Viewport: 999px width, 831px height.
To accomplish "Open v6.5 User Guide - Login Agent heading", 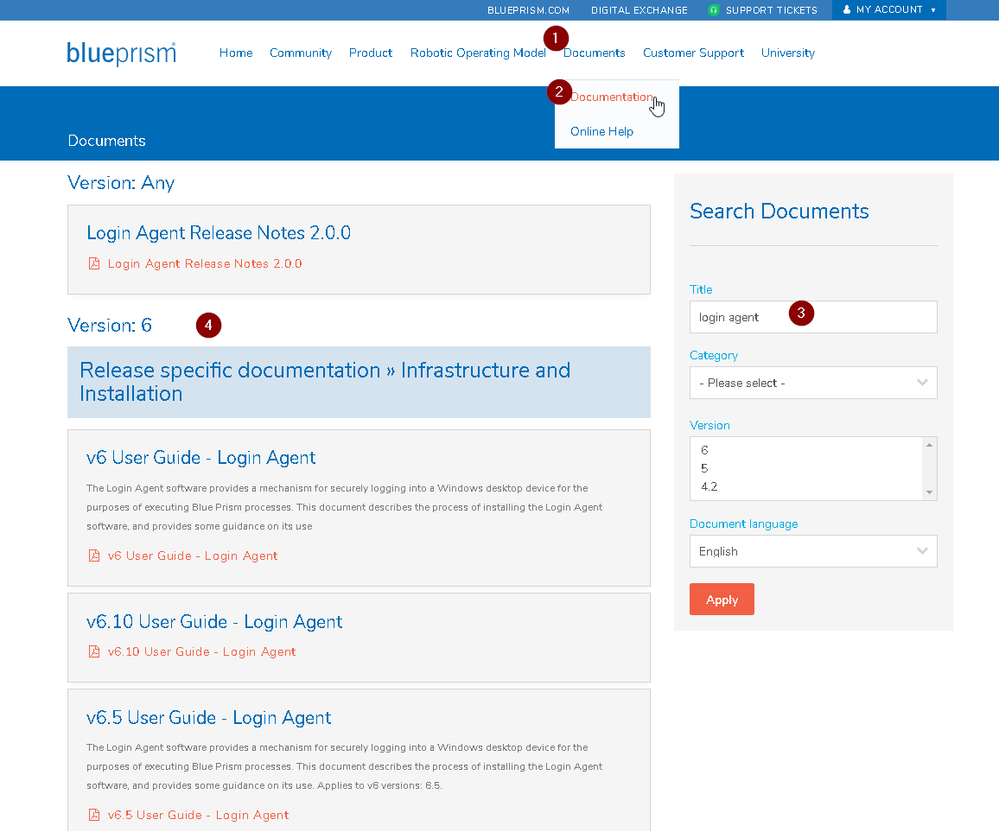I will (x=209, y=718).
